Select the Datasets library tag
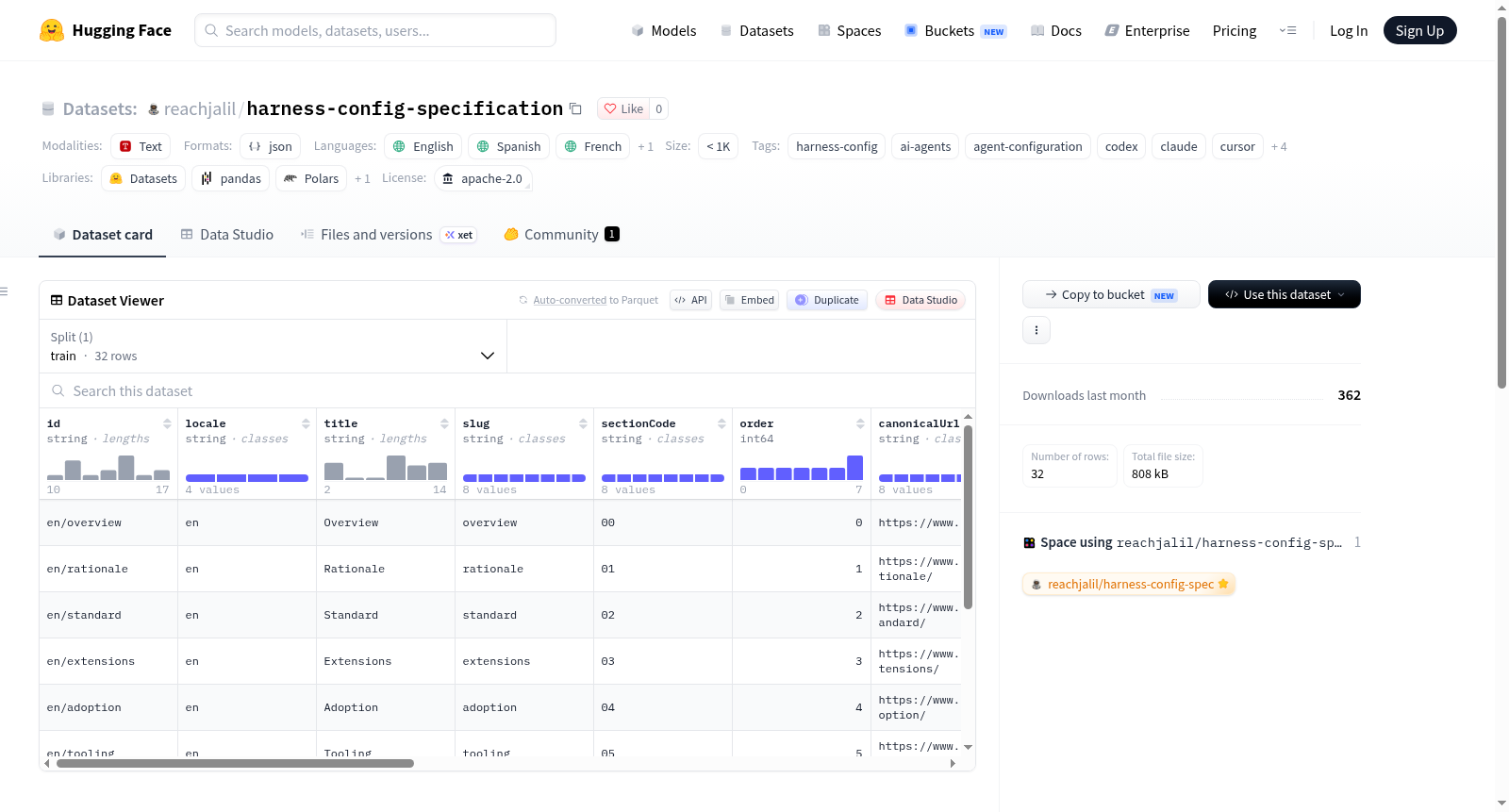 tap(143, 178)
